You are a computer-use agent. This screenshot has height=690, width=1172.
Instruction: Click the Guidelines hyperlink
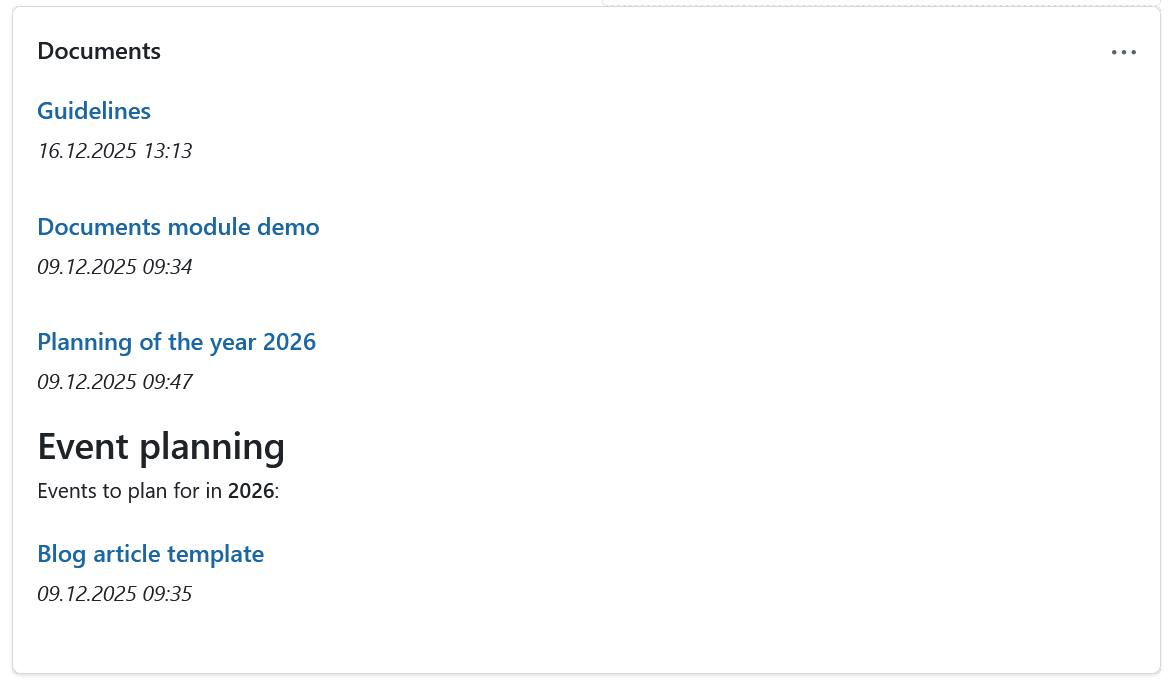[x=93, y=111]
